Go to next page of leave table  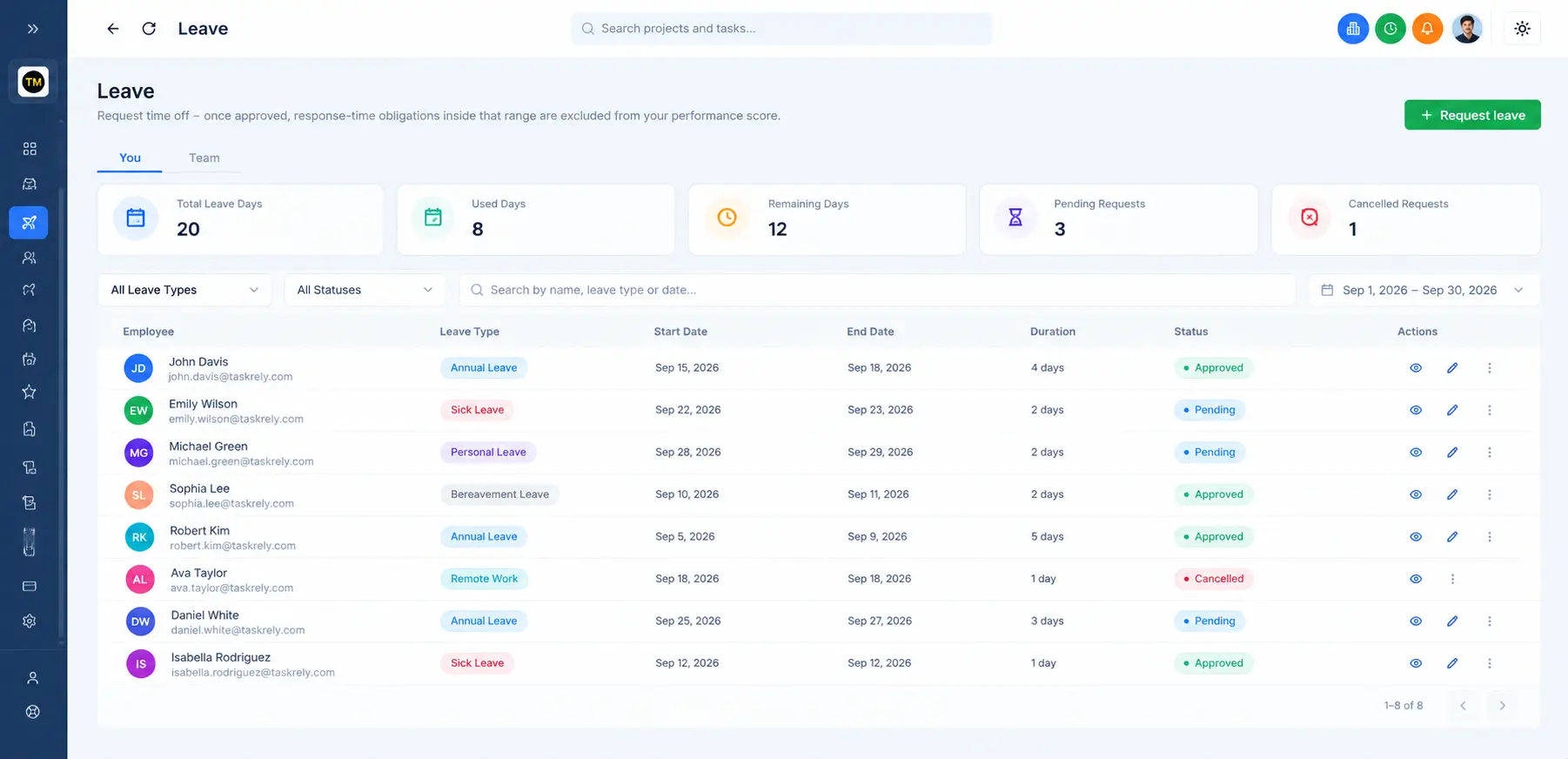(x=1502, y=706)
